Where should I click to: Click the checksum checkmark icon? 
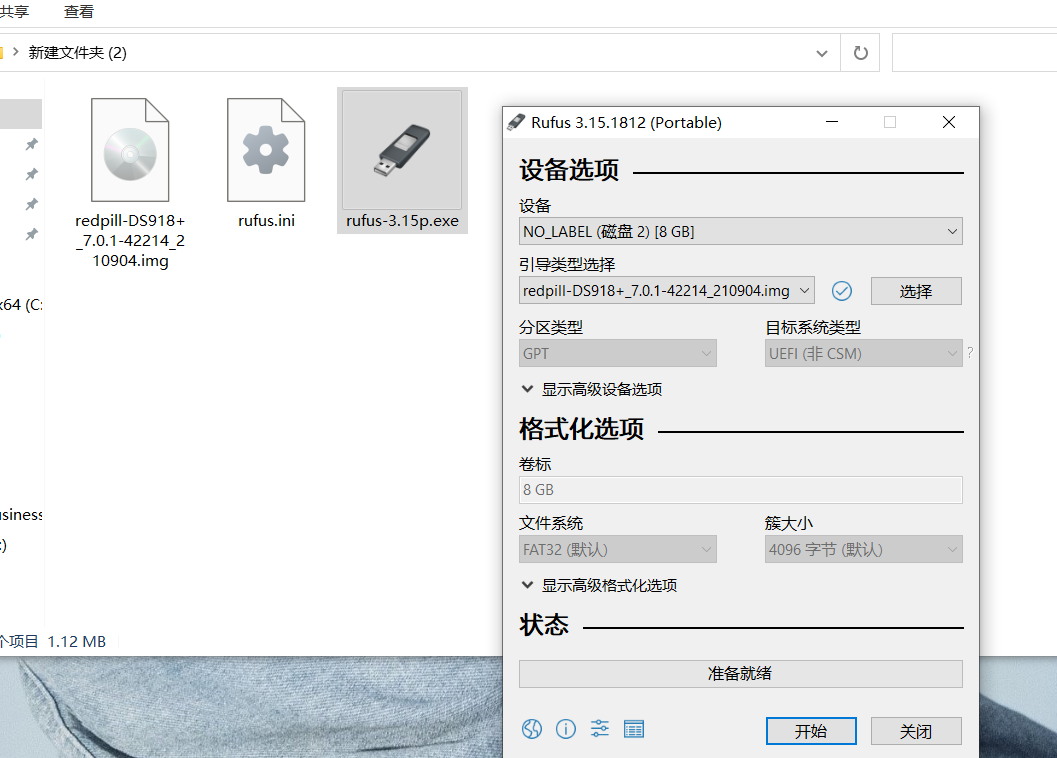842,291
